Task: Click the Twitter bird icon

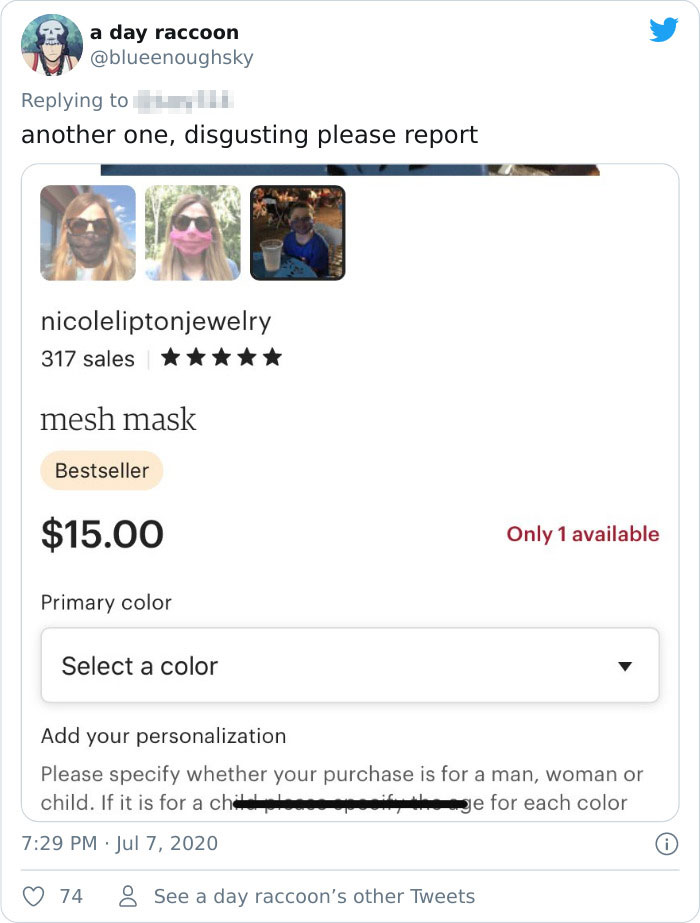Action: coord(663,31)
